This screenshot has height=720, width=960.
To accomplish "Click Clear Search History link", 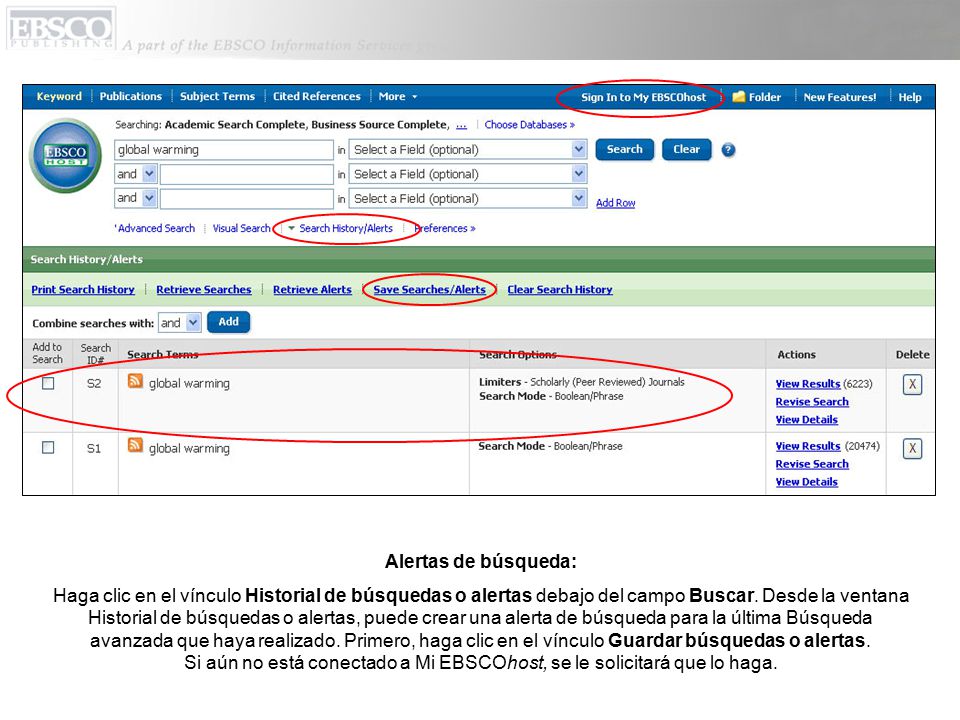I will coord(560,290).
